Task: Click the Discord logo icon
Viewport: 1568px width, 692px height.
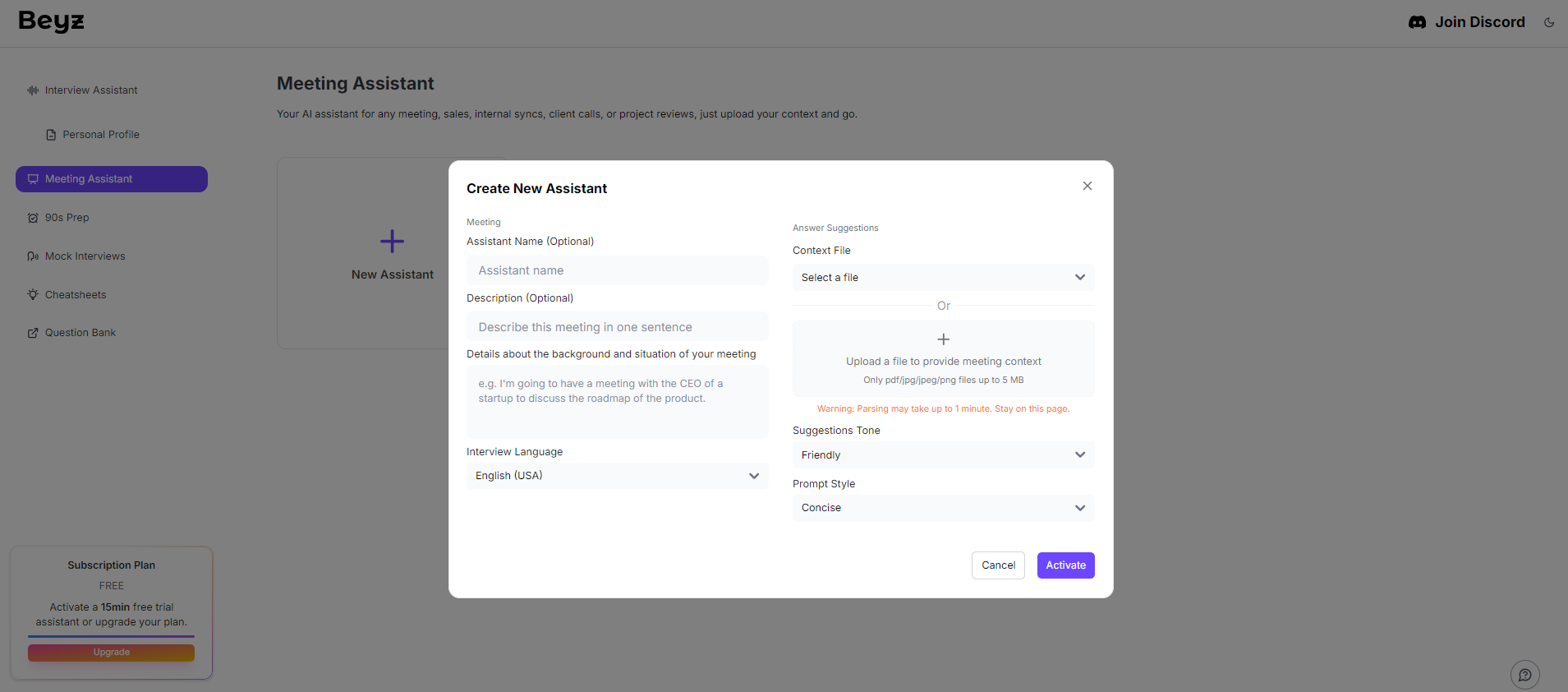Action: pyautogui.click(x=1417, y=22)
